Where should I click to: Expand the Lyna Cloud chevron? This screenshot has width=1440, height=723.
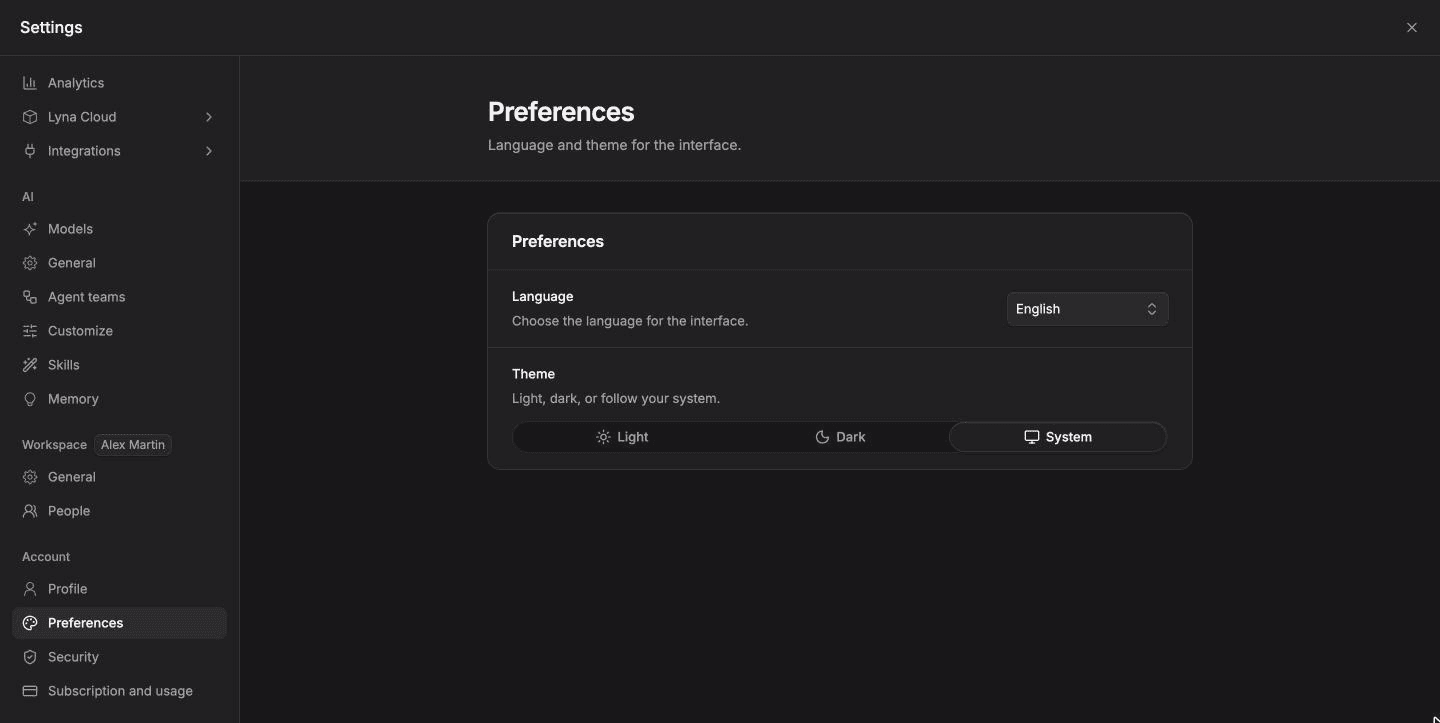pyautogui.click(x=209, y=117)
